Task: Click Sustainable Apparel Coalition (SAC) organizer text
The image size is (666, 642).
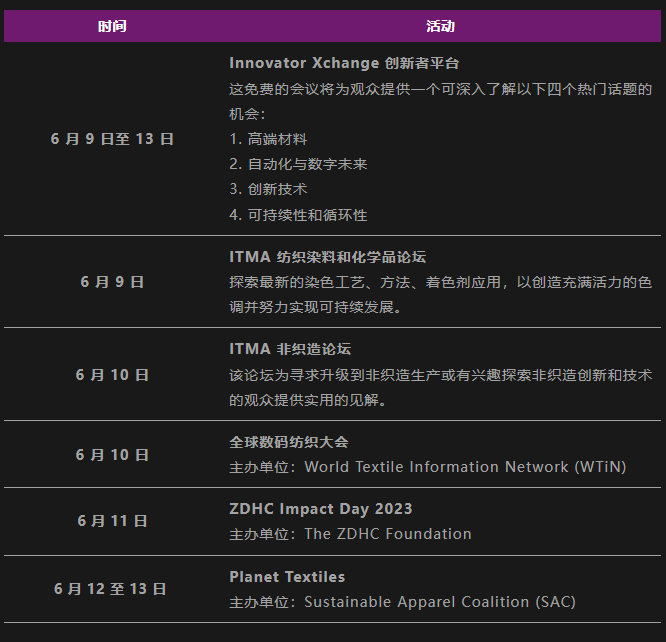Action: [x=440, y=602]
